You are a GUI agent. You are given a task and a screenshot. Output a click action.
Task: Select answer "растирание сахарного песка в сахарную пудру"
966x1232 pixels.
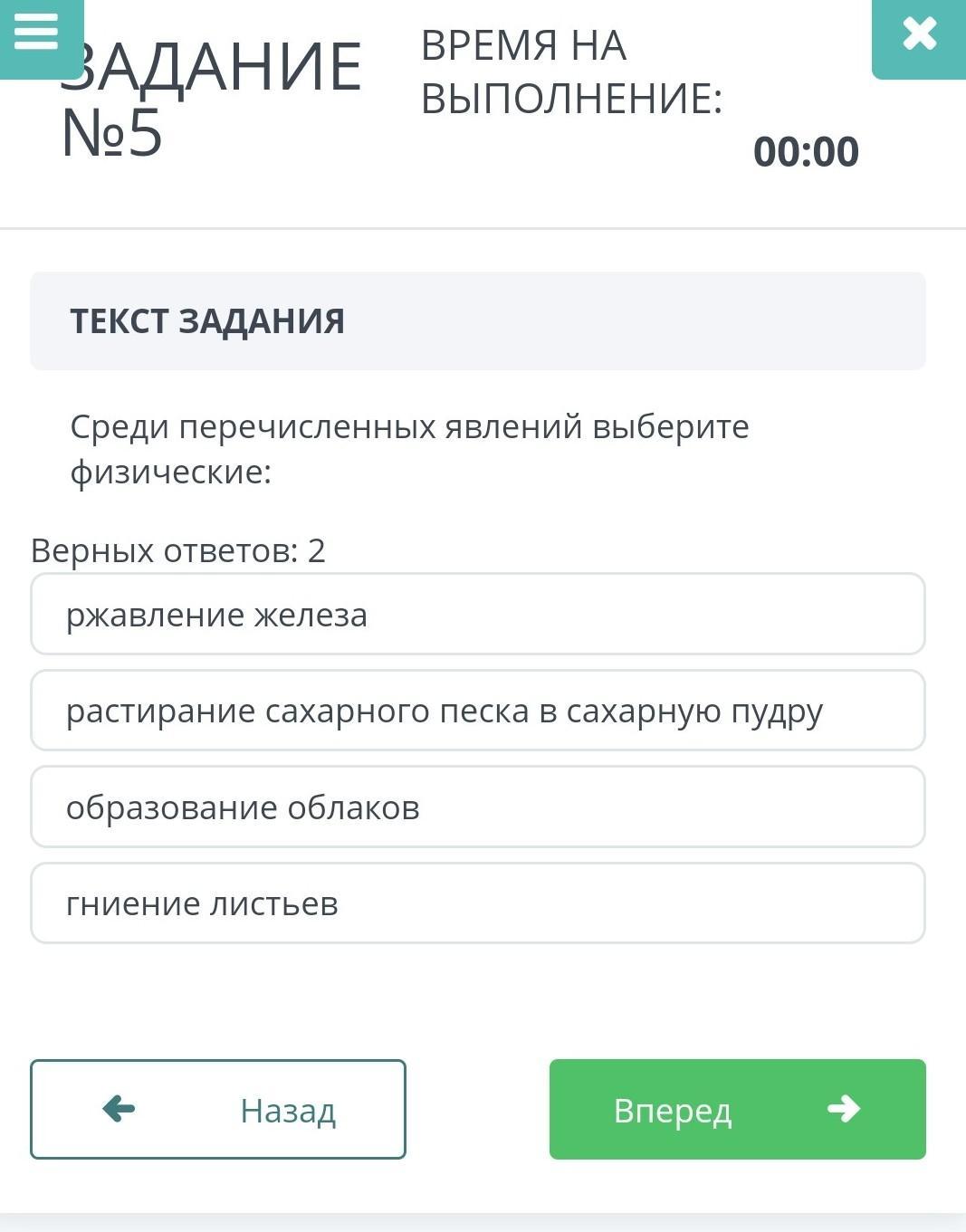coord(477,711)
